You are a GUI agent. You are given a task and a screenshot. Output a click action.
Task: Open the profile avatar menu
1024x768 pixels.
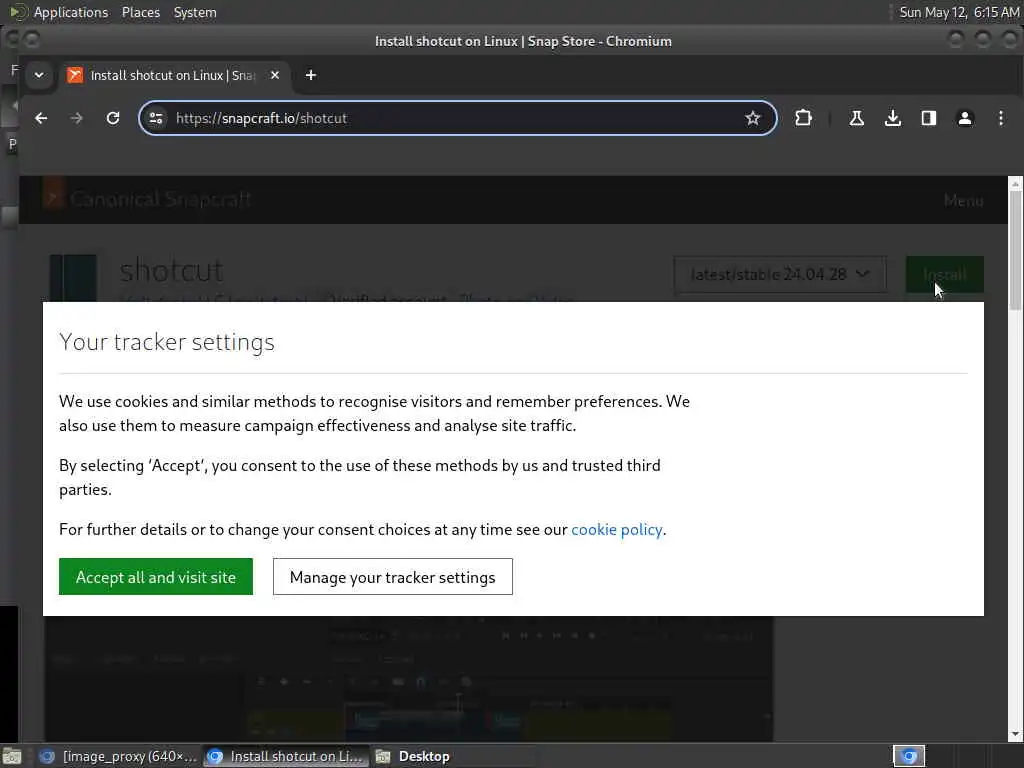(965, 118)
